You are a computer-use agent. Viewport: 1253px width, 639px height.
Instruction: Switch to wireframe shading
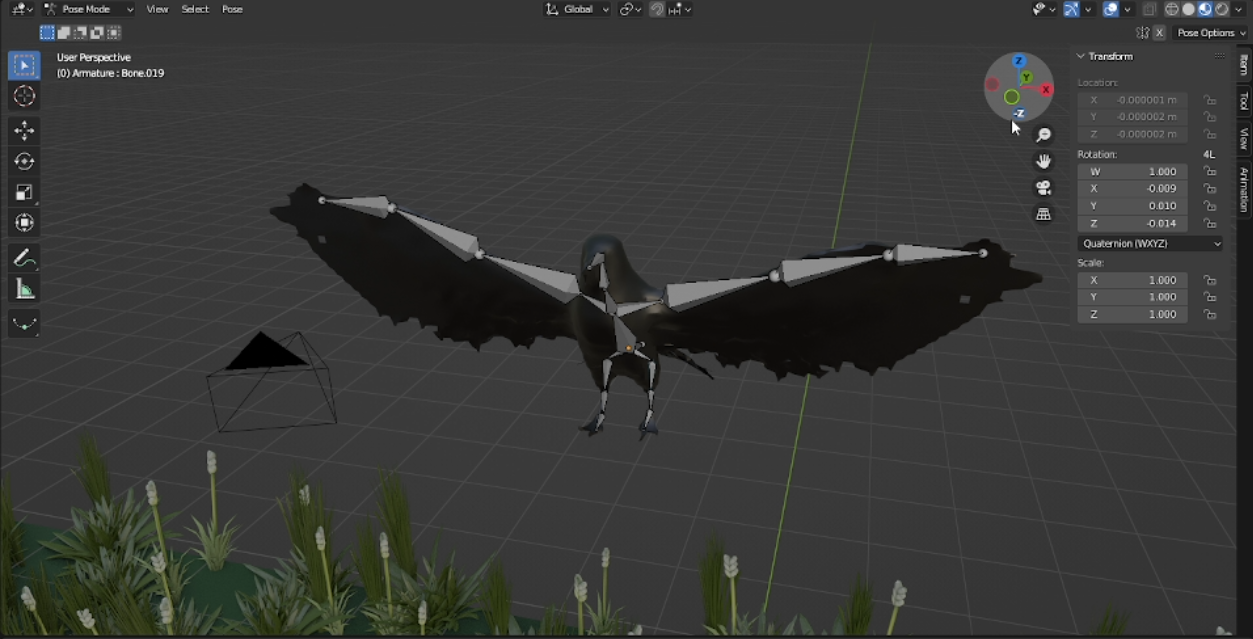[x=1172, y=9]
